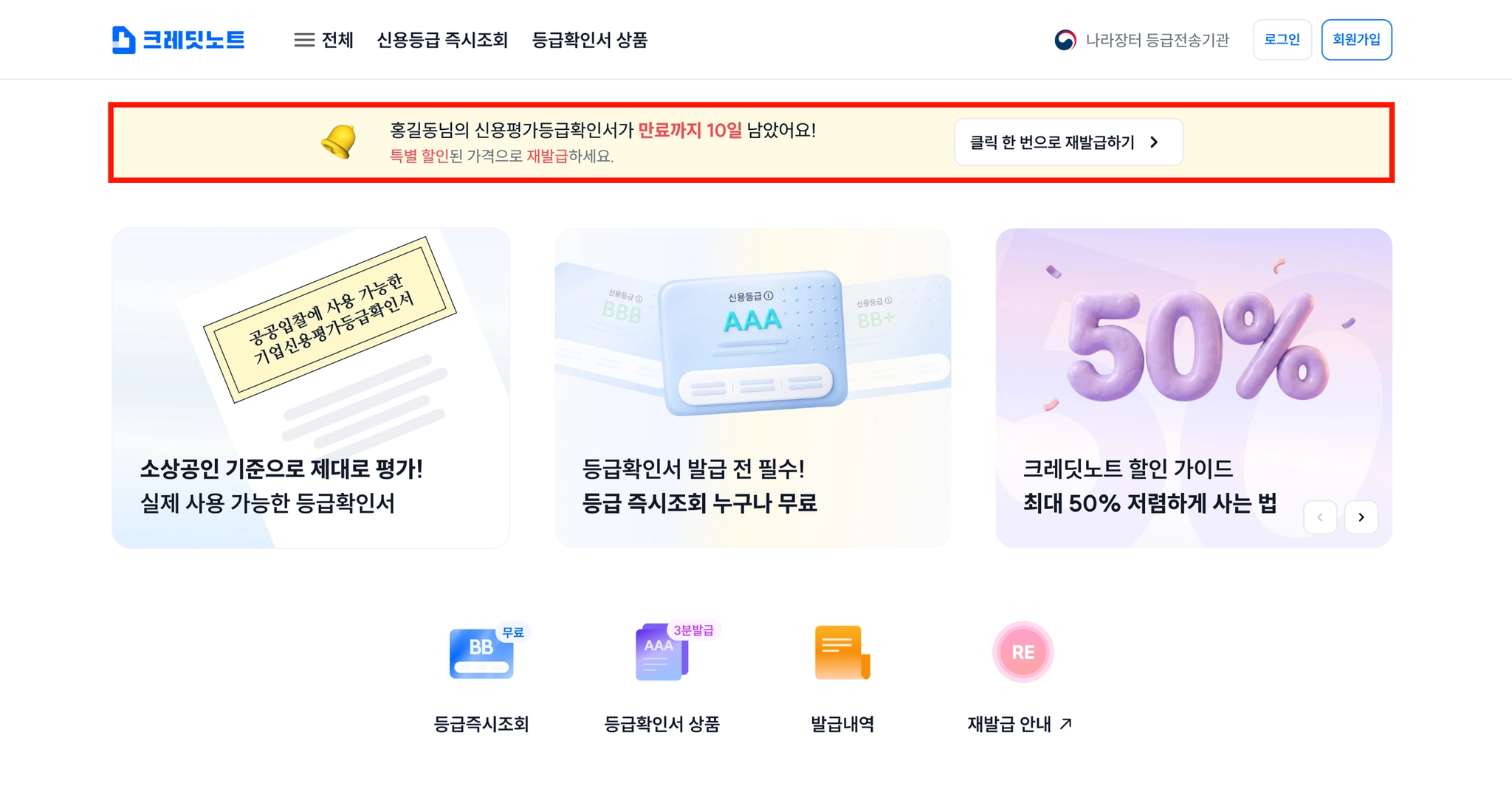
Task: Click 클릭 한 번으로 재발급하기 button
Action: click(x=1068, y=142)
